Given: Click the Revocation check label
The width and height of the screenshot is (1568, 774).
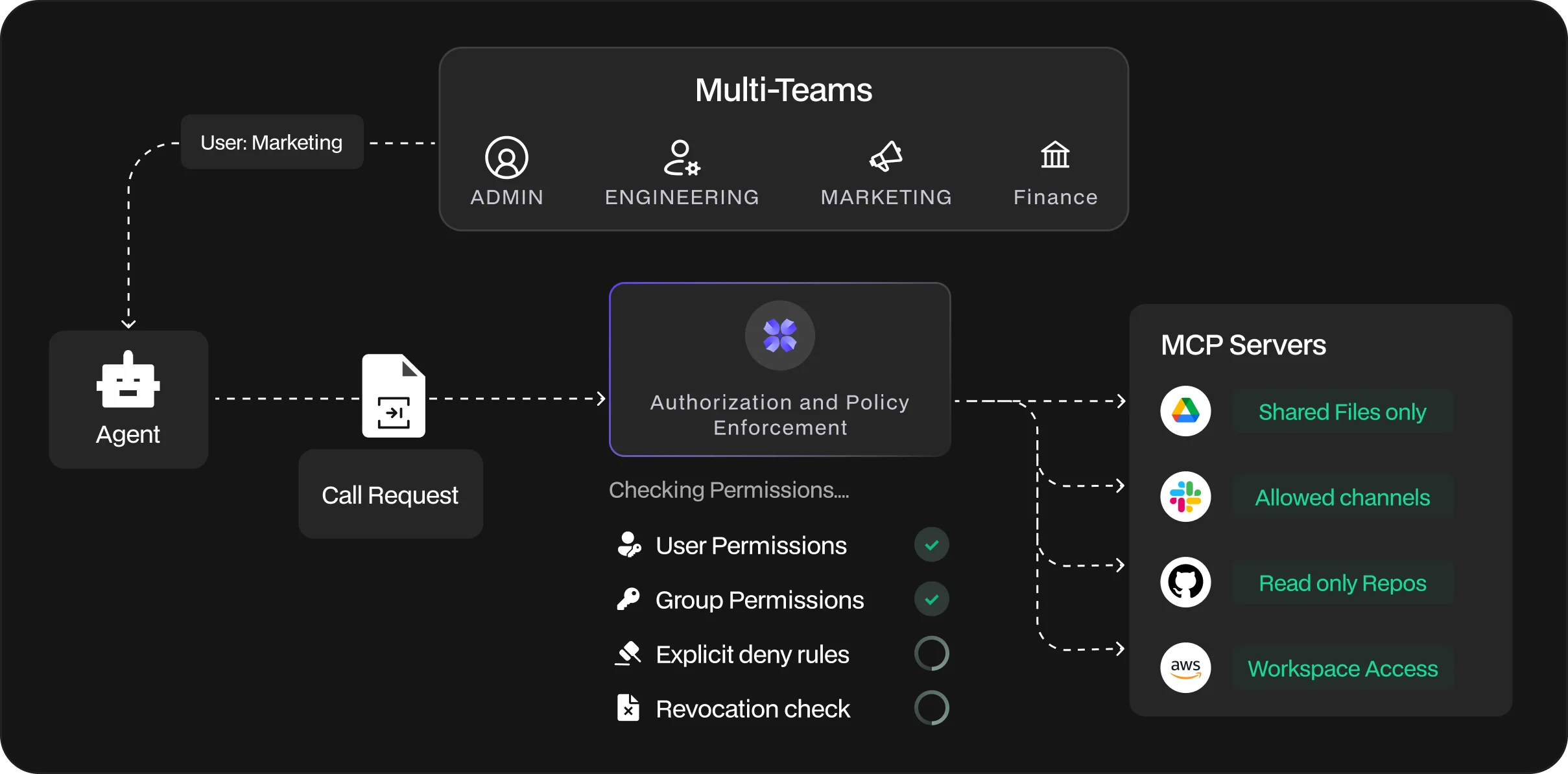Looking at the screenshot, I should pos(753,709).
